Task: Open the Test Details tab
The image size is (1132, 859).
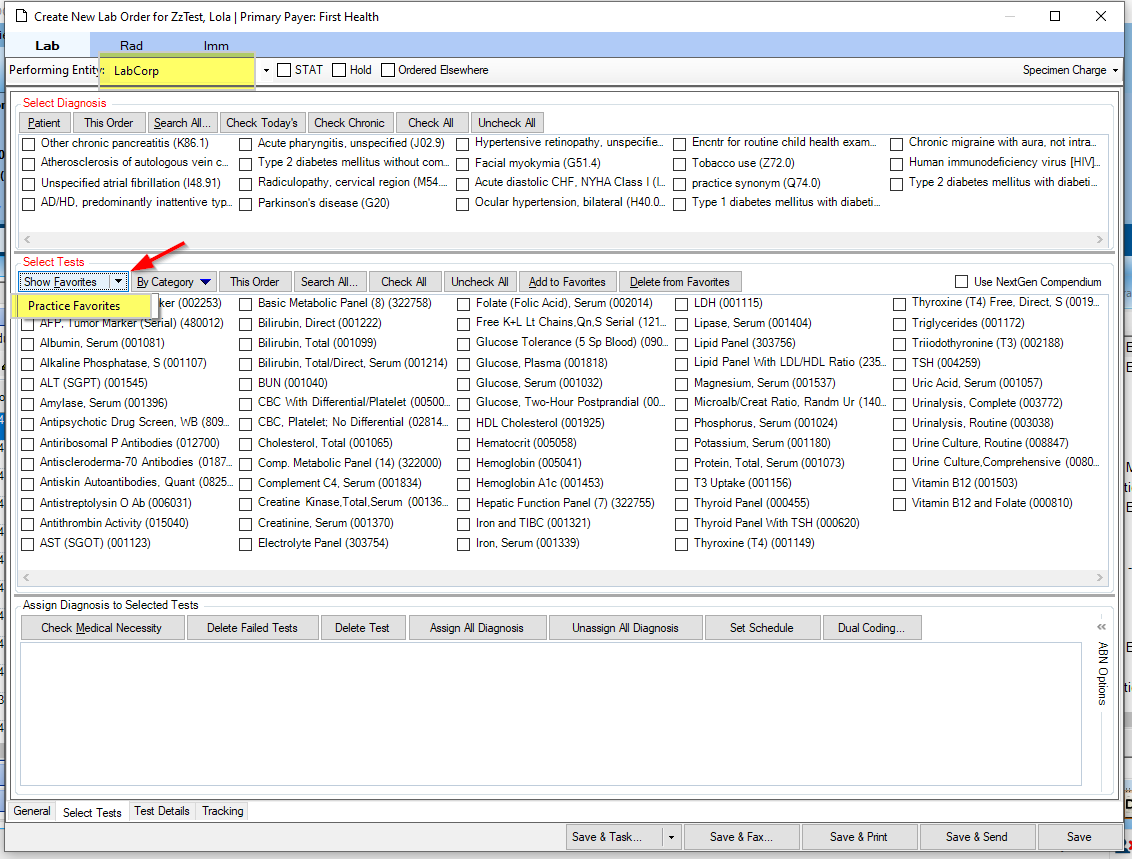Action: (162, 811)
